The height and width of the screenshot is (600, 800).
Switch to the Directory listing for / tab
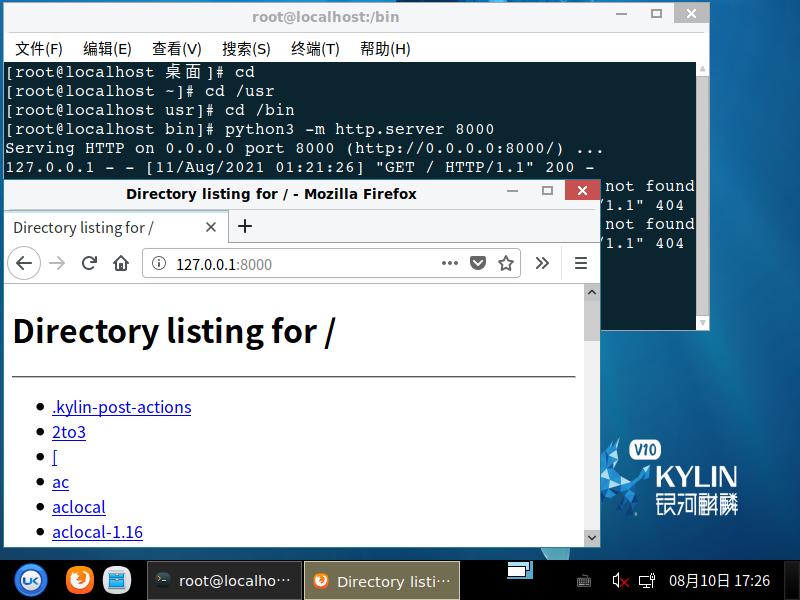point(100,227)
